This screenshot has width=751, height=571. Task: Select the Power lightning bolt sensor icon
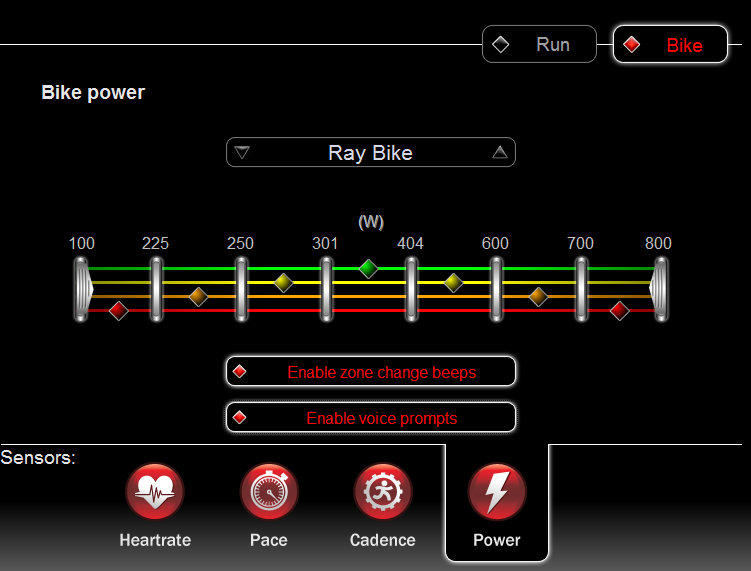497,492
